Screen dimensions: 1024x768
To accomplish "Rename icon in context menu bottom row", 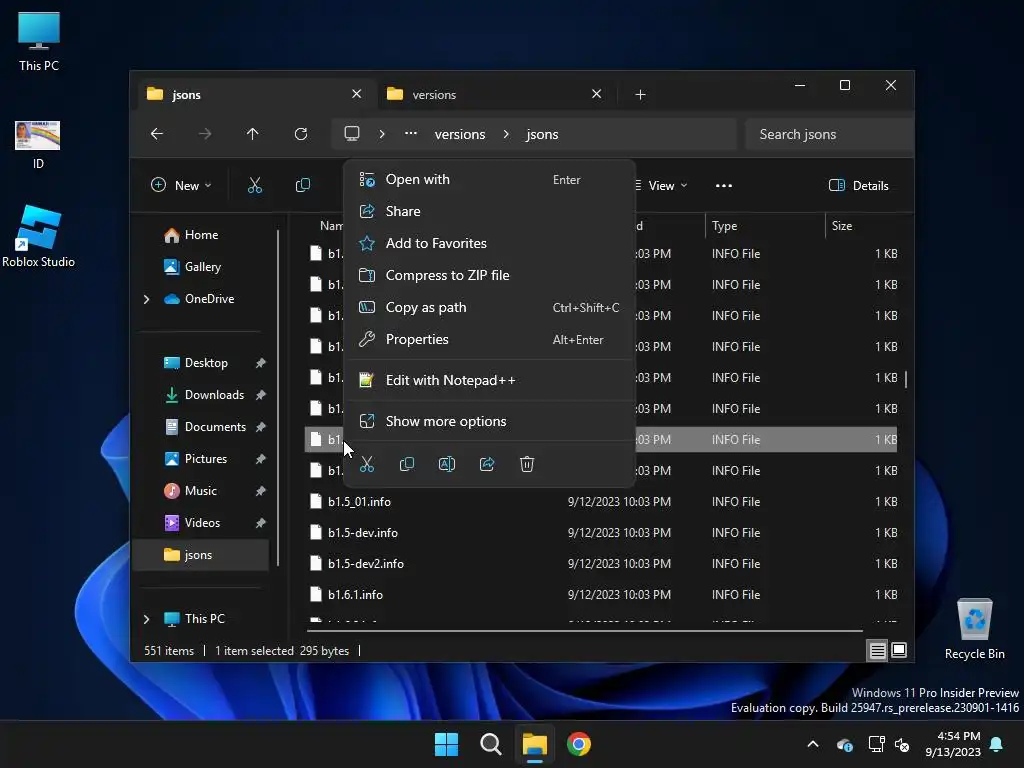I will 447,464.
